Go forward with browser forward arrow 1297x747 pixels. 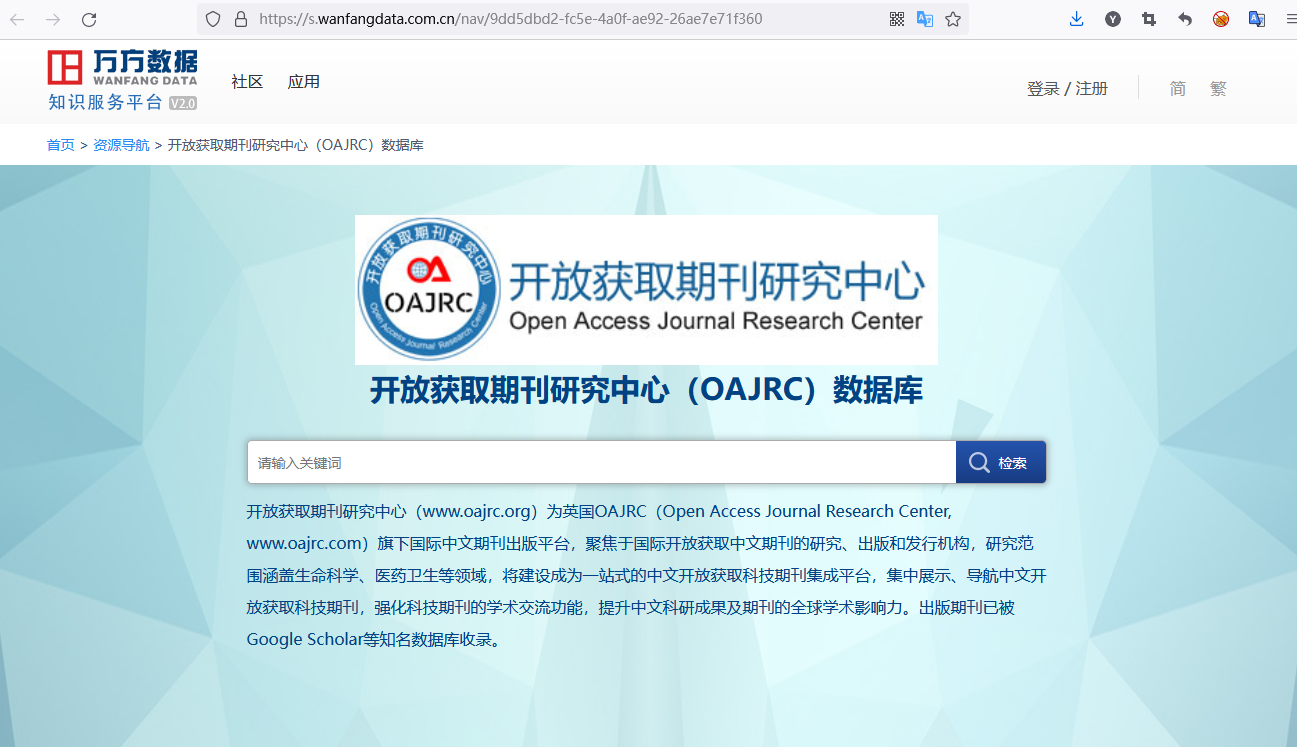[x=53, y=19]
